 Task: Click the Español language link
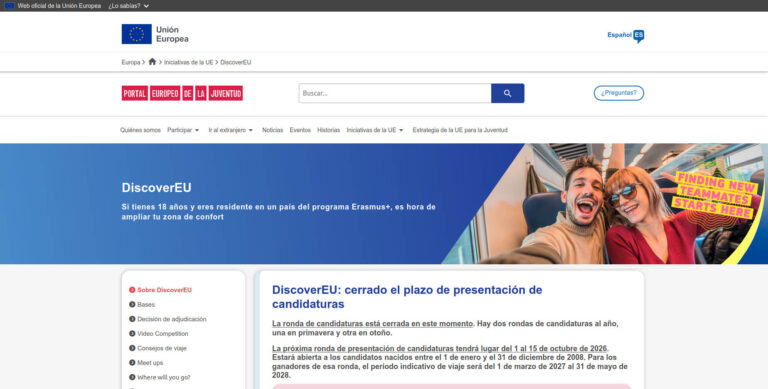619,35
